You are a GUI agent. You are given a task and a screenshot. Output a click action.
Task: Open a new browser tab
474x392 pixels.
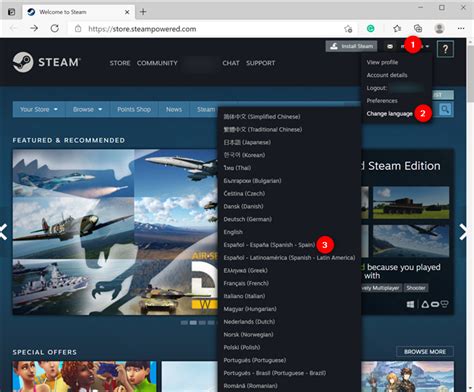pos(143,12)
